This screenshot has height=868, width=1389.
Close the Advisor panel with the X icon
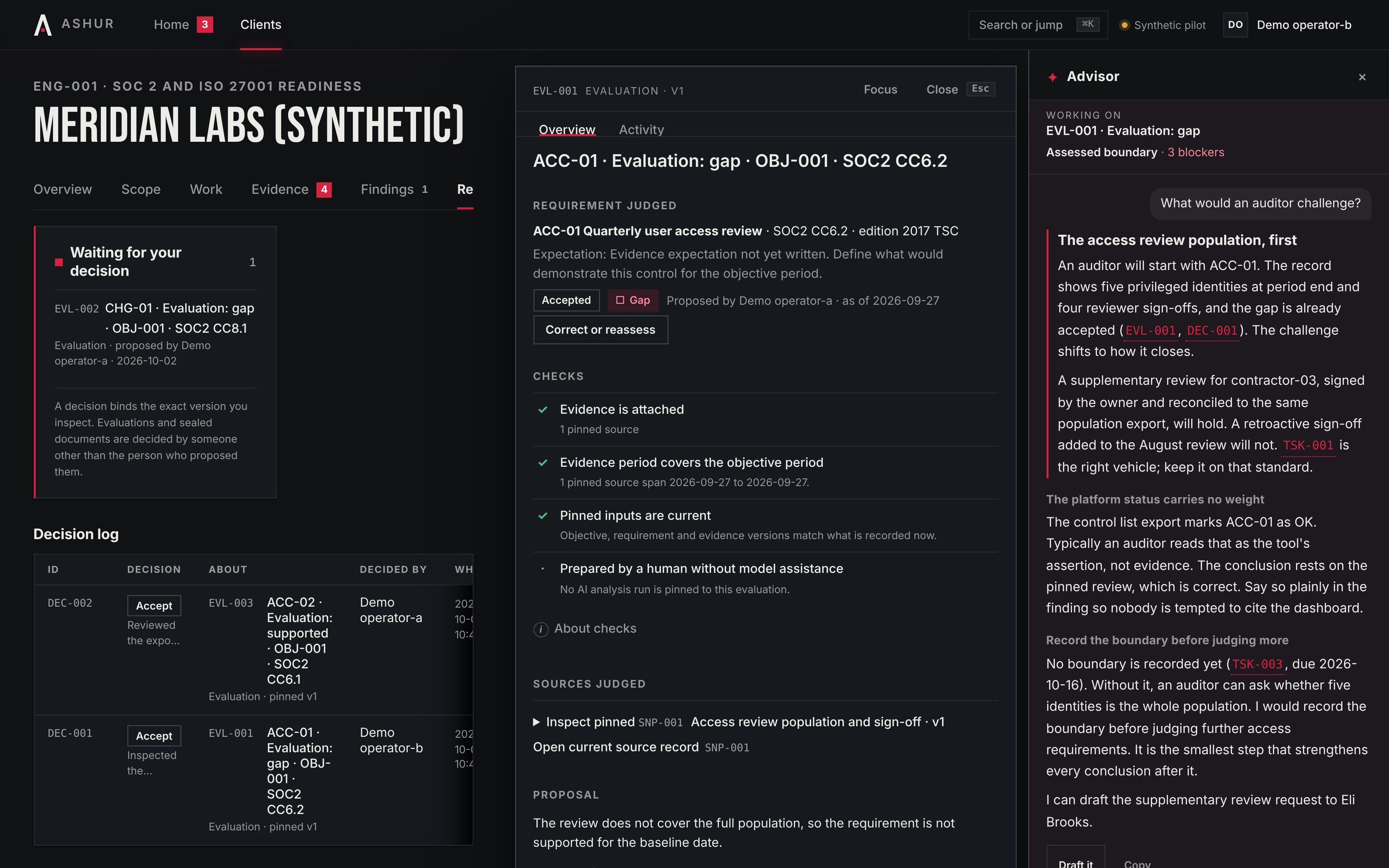1362,77
